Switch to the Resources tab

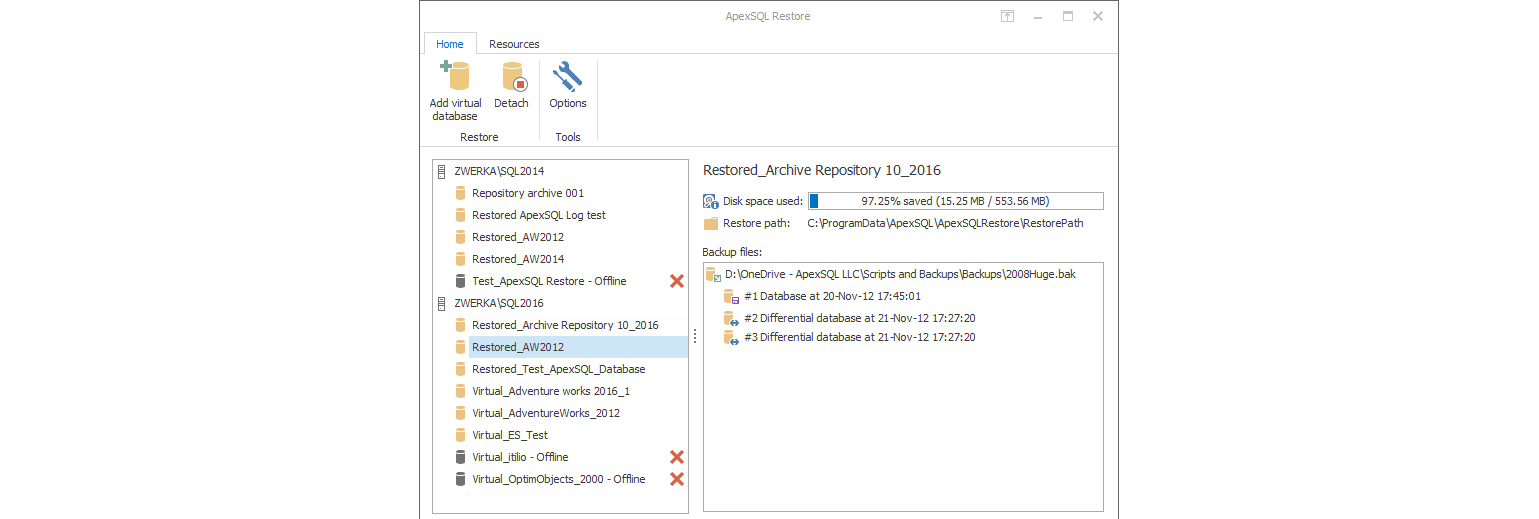point(514,44)
